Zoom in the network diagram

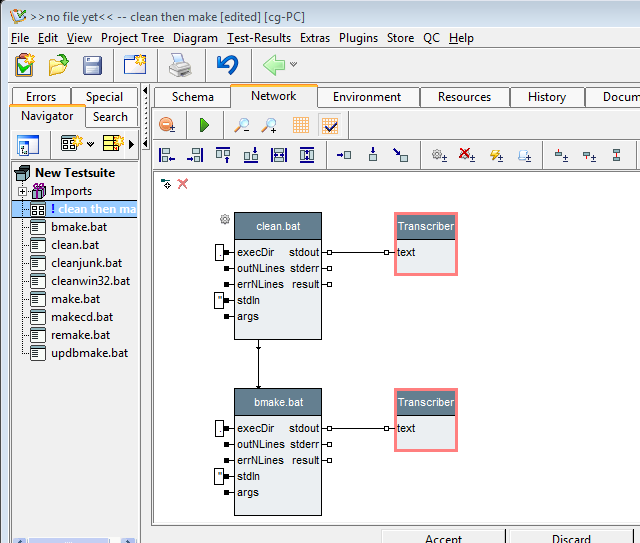tap(269, 125)
